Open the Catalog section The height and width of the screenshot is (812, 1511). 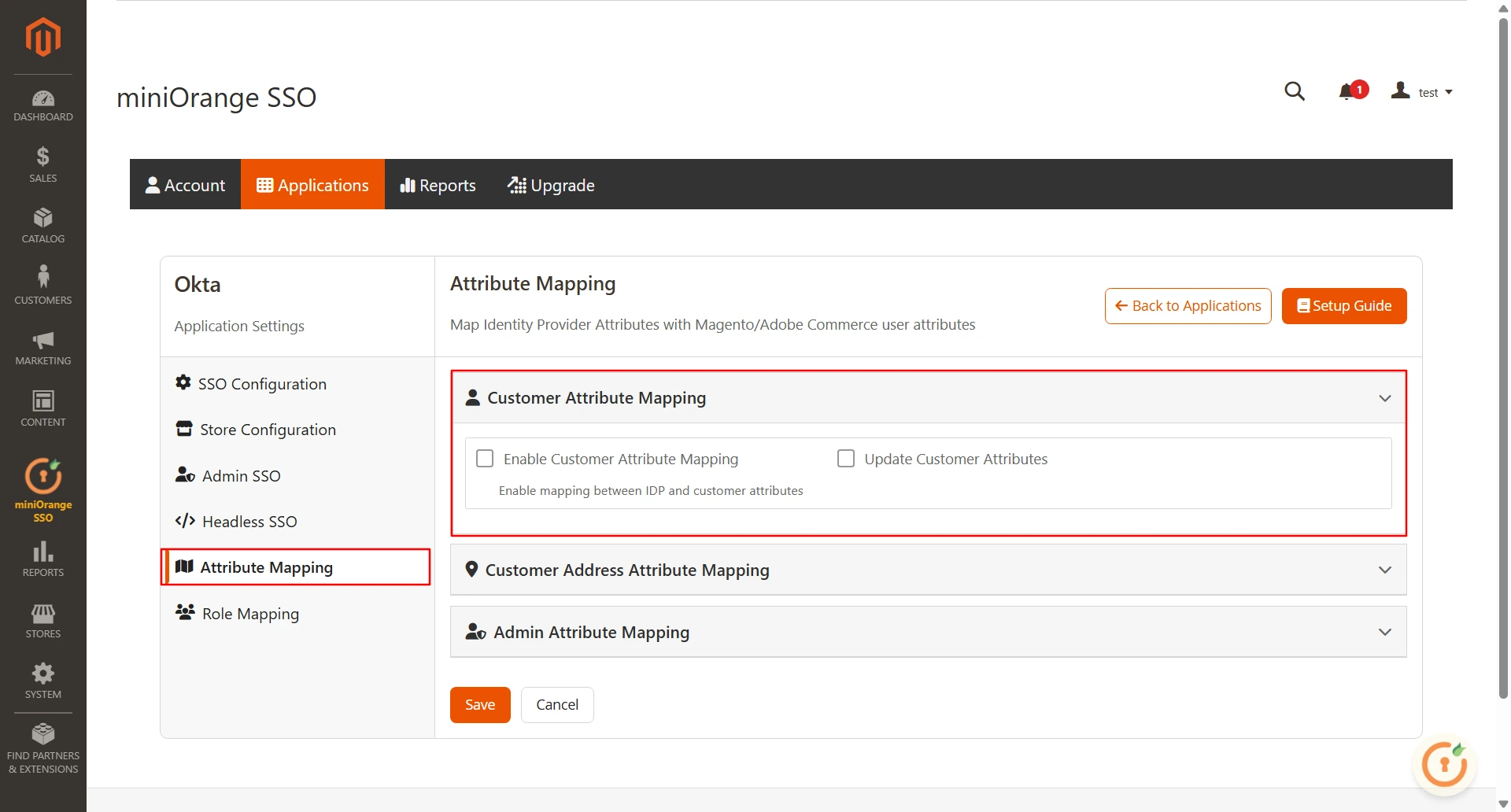(42, 224)
